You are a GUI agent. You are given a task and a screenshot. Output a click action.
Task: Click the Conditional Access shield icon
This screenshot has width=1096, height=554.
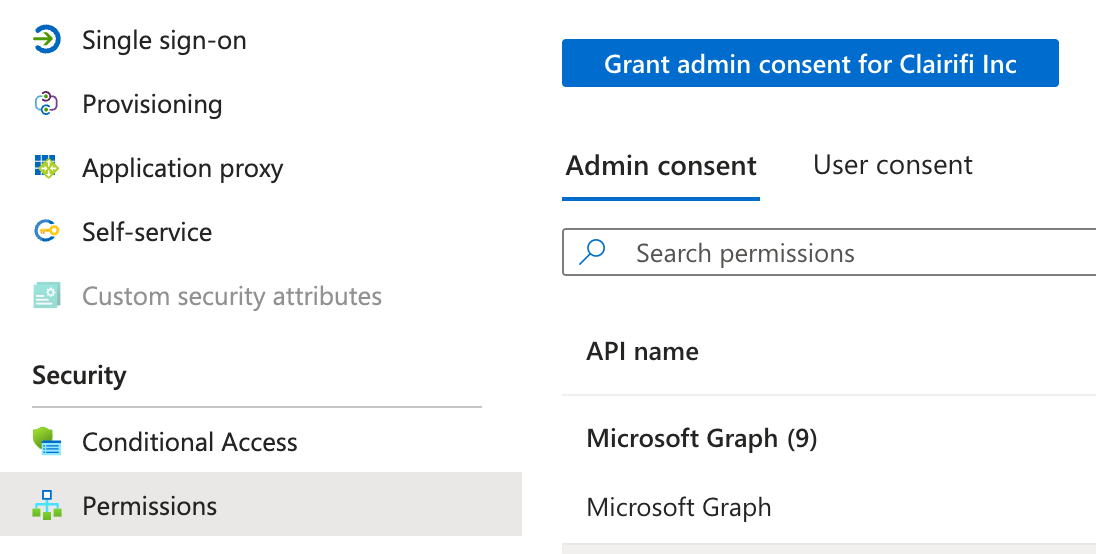(x=46, y=442)
